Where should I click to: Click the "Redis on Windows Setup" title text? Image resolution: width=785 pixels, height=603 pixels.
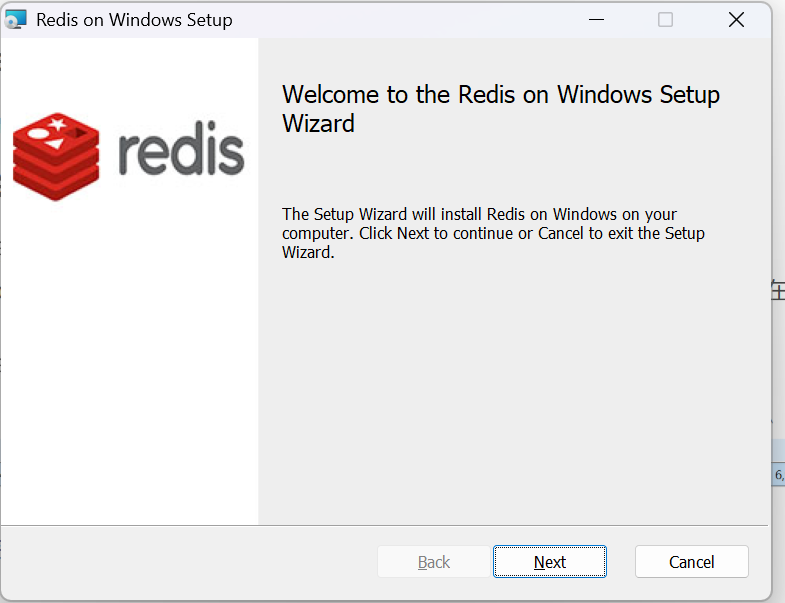pyautogui.click(x=134, y=20)
